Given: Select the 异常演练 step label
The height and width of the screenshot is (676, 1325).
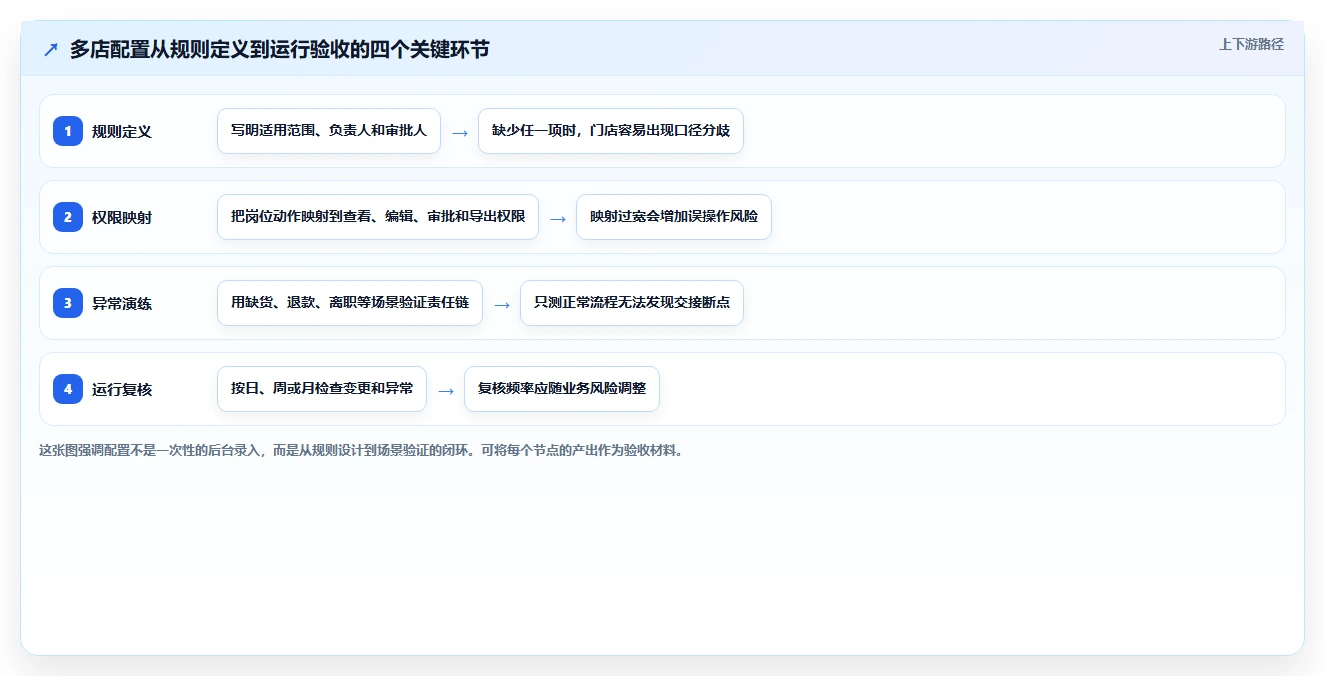Looking at the screenshot, I should point(122,303).
